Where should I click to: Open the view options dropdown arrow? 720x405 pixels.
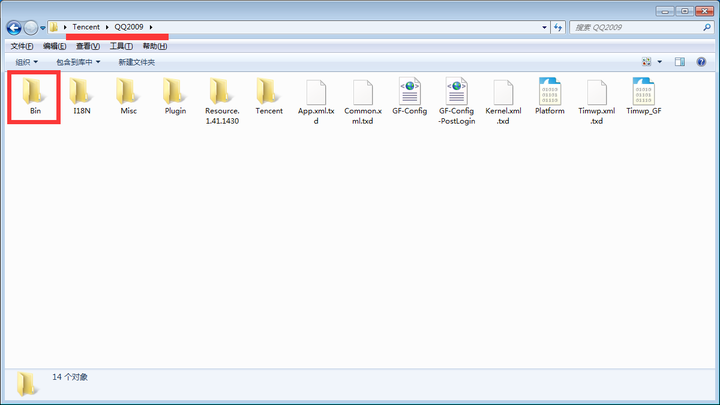[659, 62]
